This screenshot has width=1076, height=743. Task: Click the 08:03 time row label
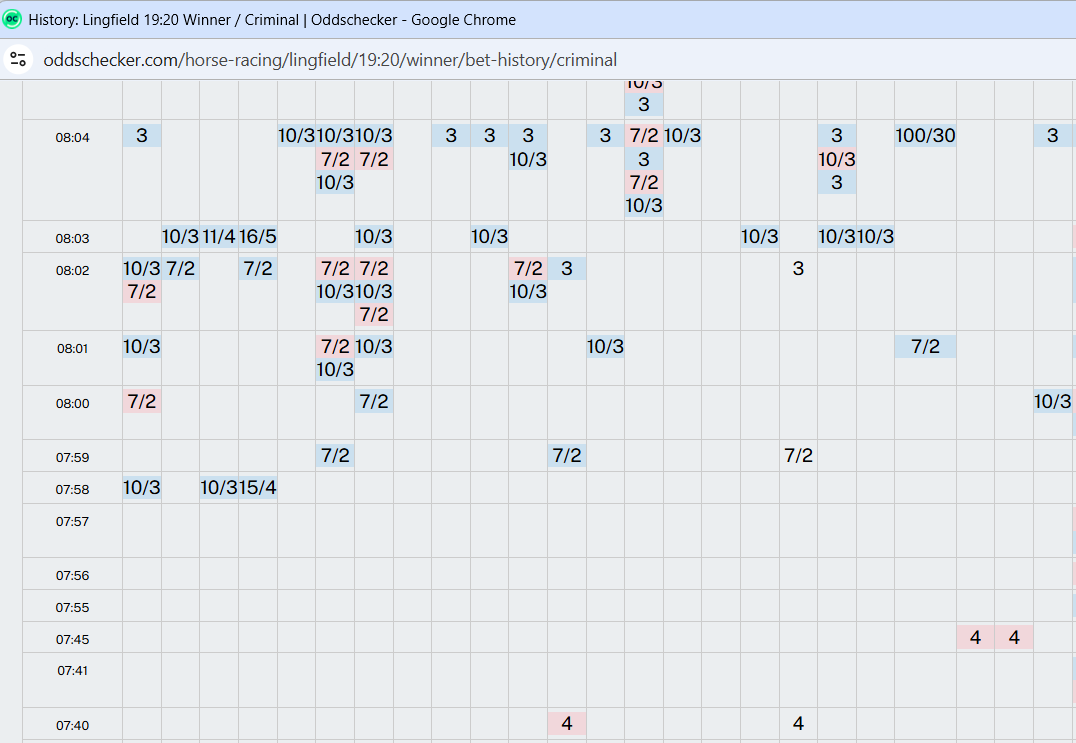pos(73,238)
